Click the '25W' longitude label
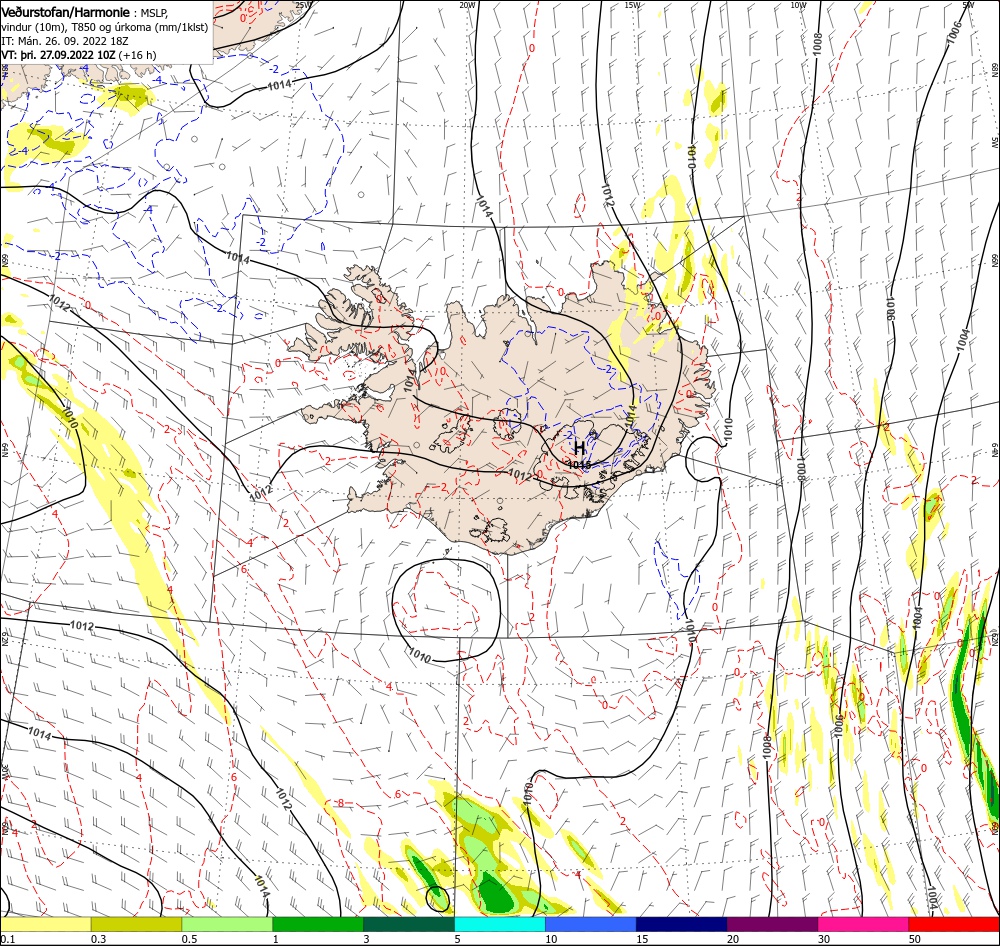 click(303, 4)
